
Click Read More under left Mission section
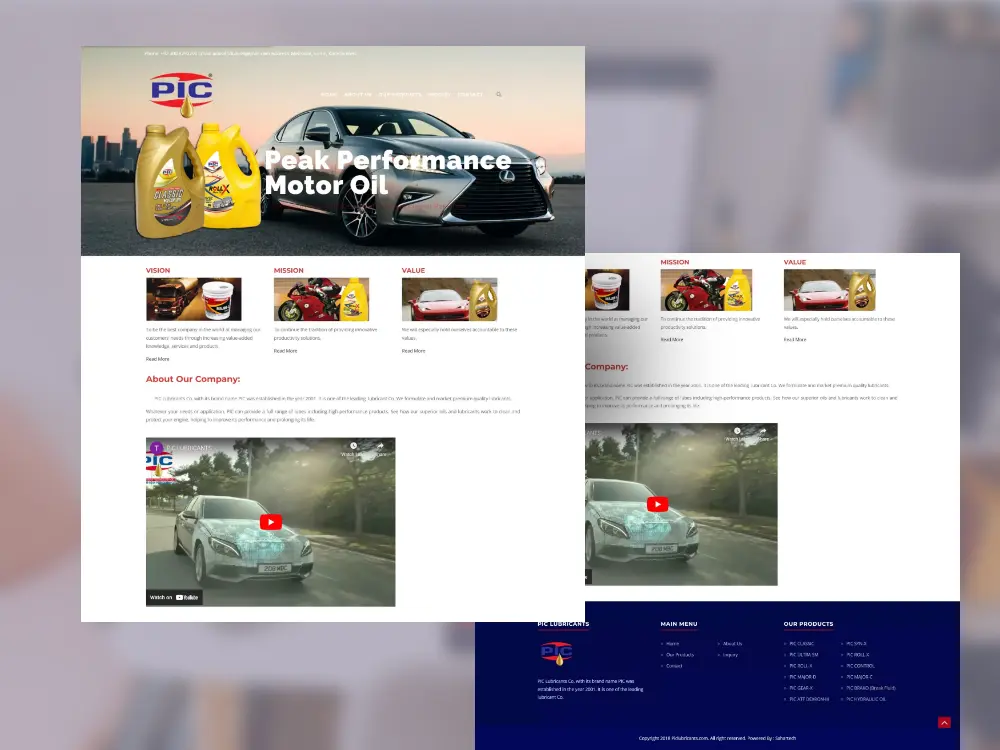[x=285, y=351]
